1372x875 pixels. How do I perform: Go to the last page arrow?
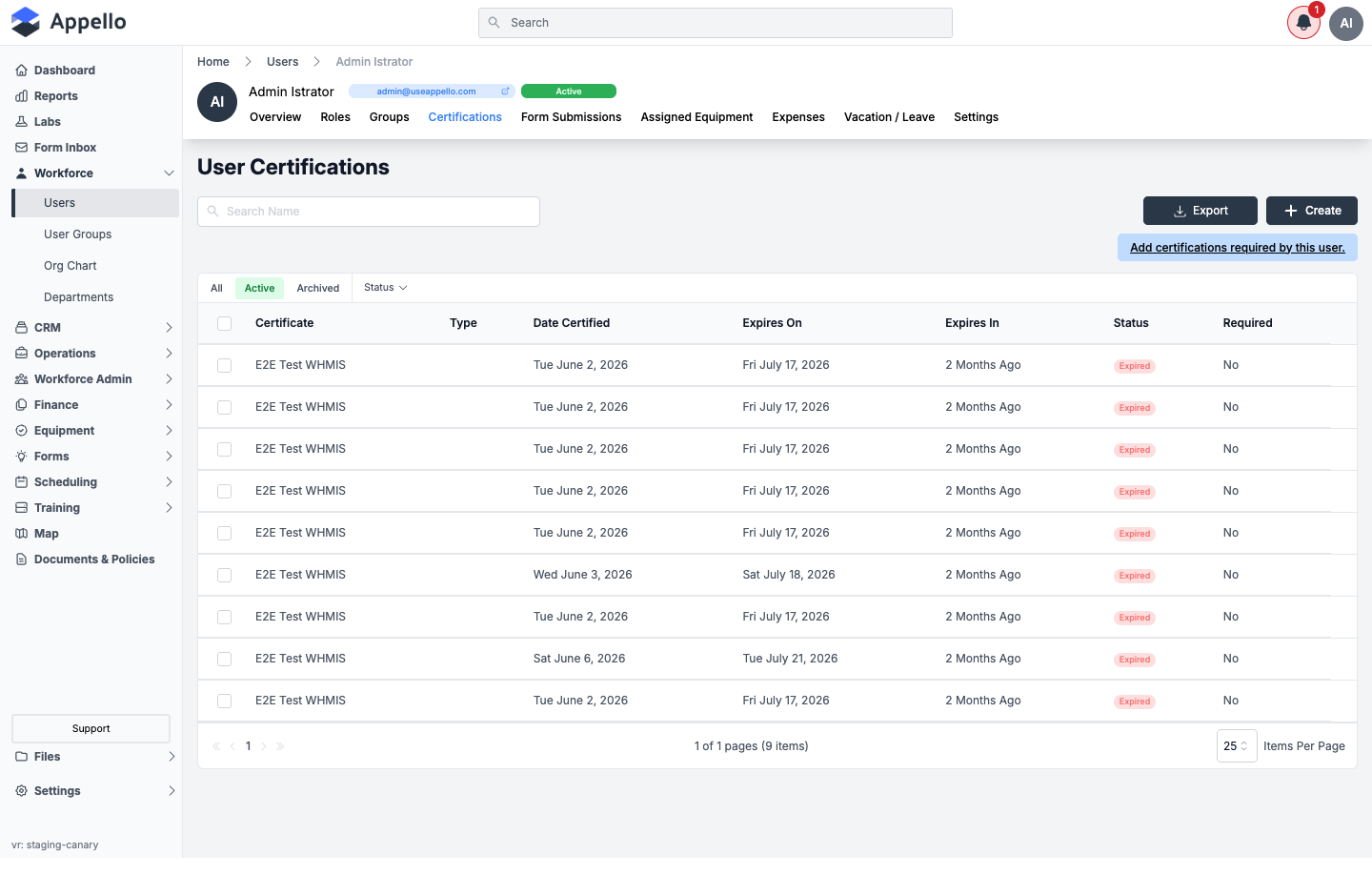(280, 746)
